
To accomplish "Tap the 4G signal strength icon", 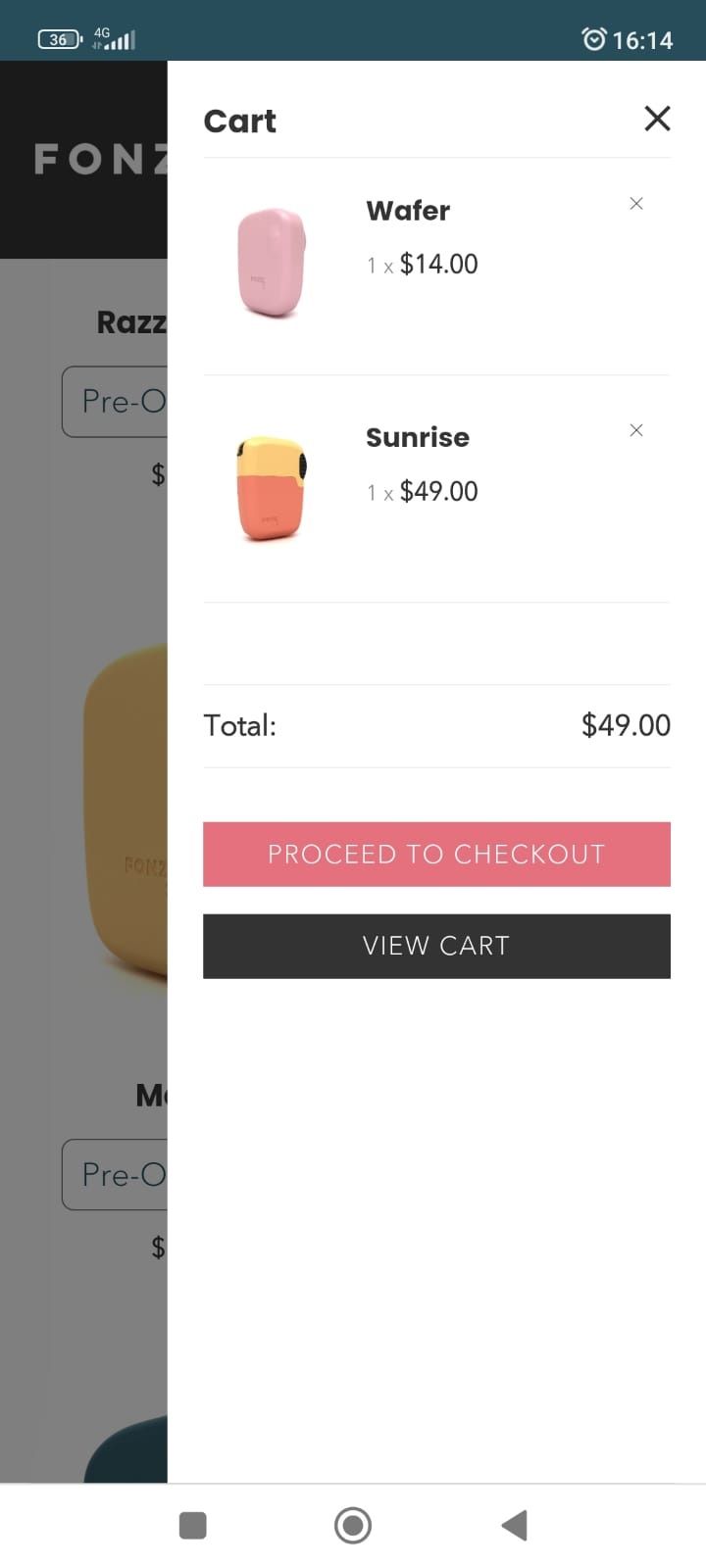I will pos(114,39).
